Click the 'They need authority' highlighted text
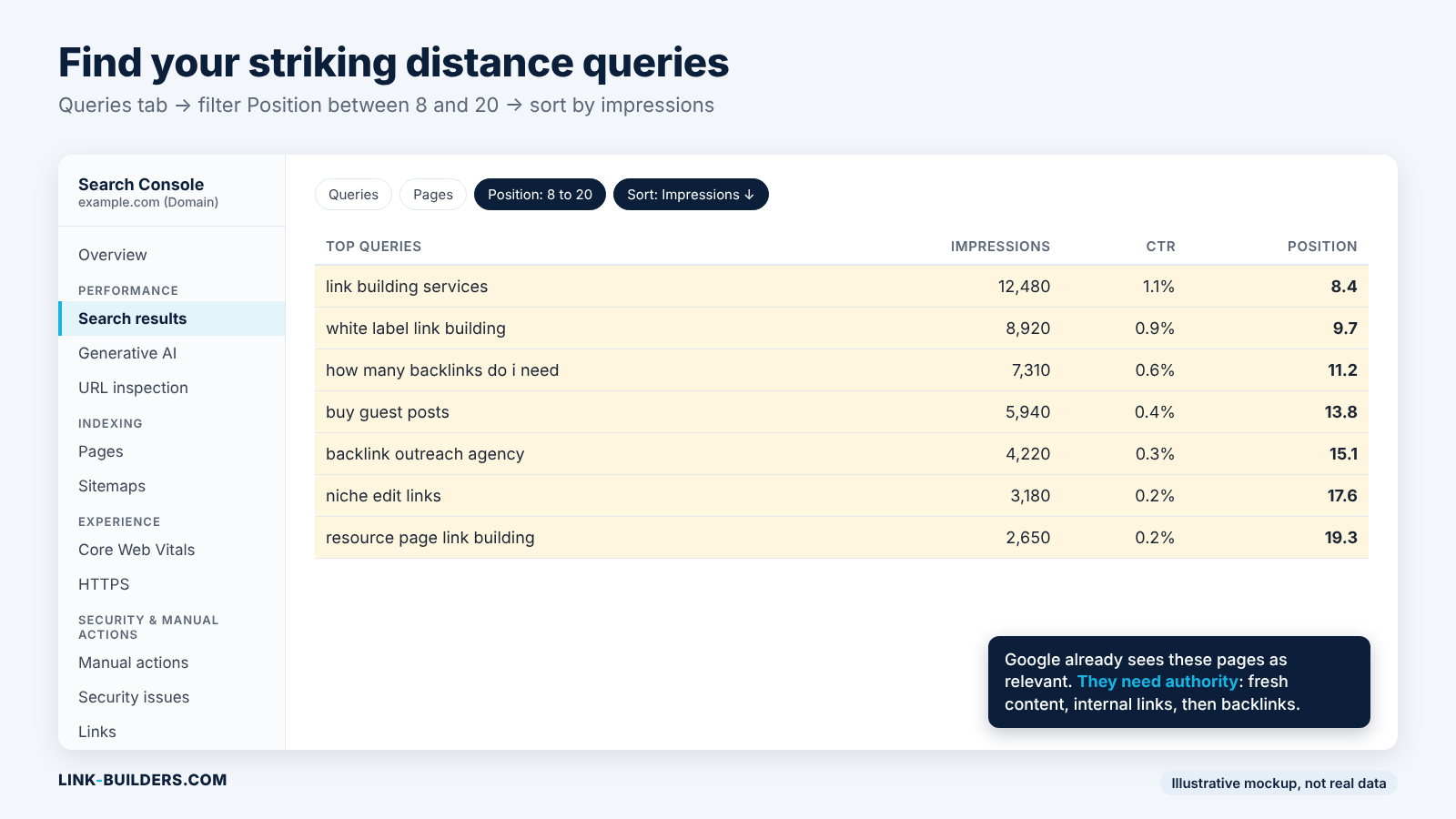This screenshot has height=819, width=1456. click(1158, 682)
